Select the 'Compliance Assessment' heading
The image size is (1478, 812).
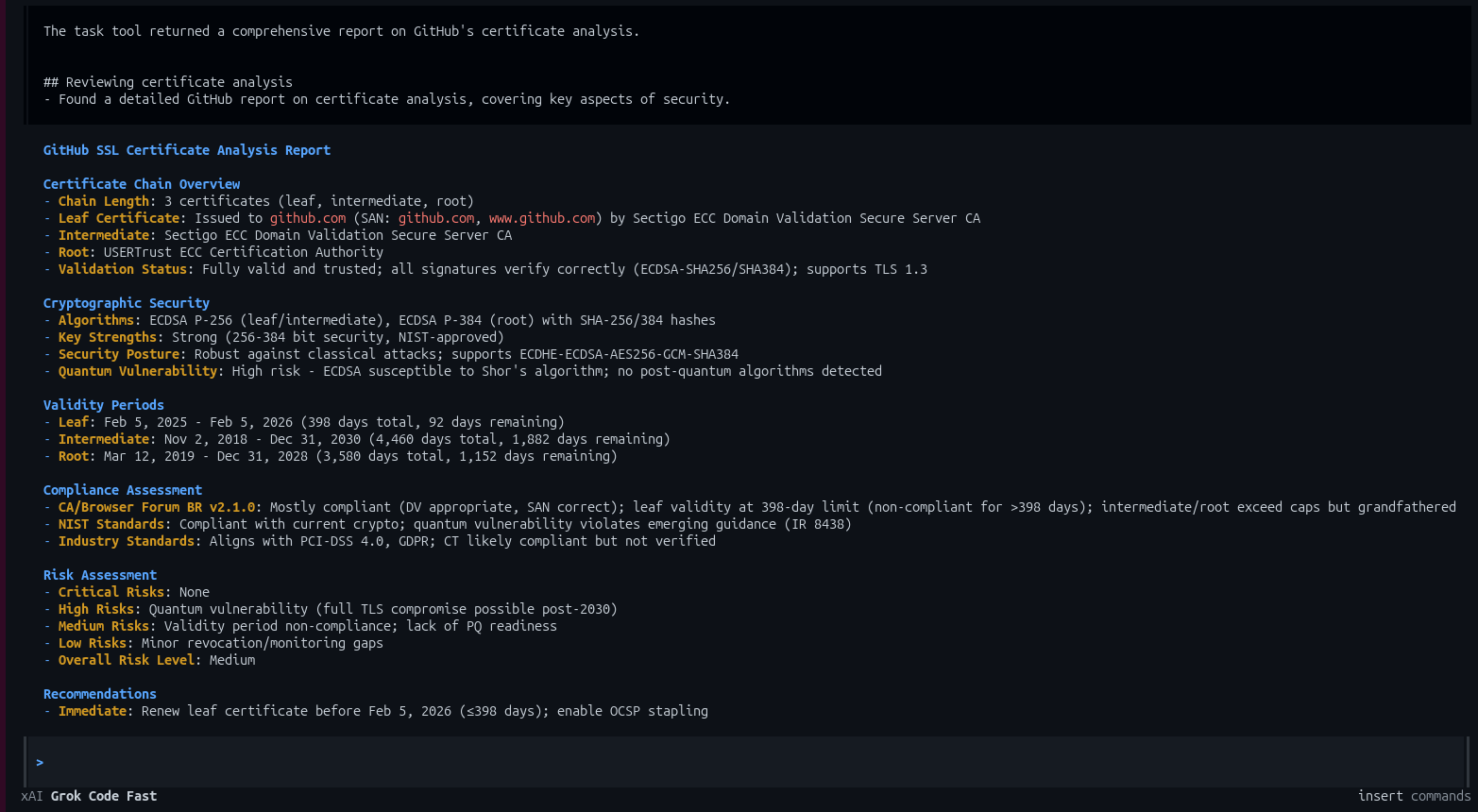[123, 490]
